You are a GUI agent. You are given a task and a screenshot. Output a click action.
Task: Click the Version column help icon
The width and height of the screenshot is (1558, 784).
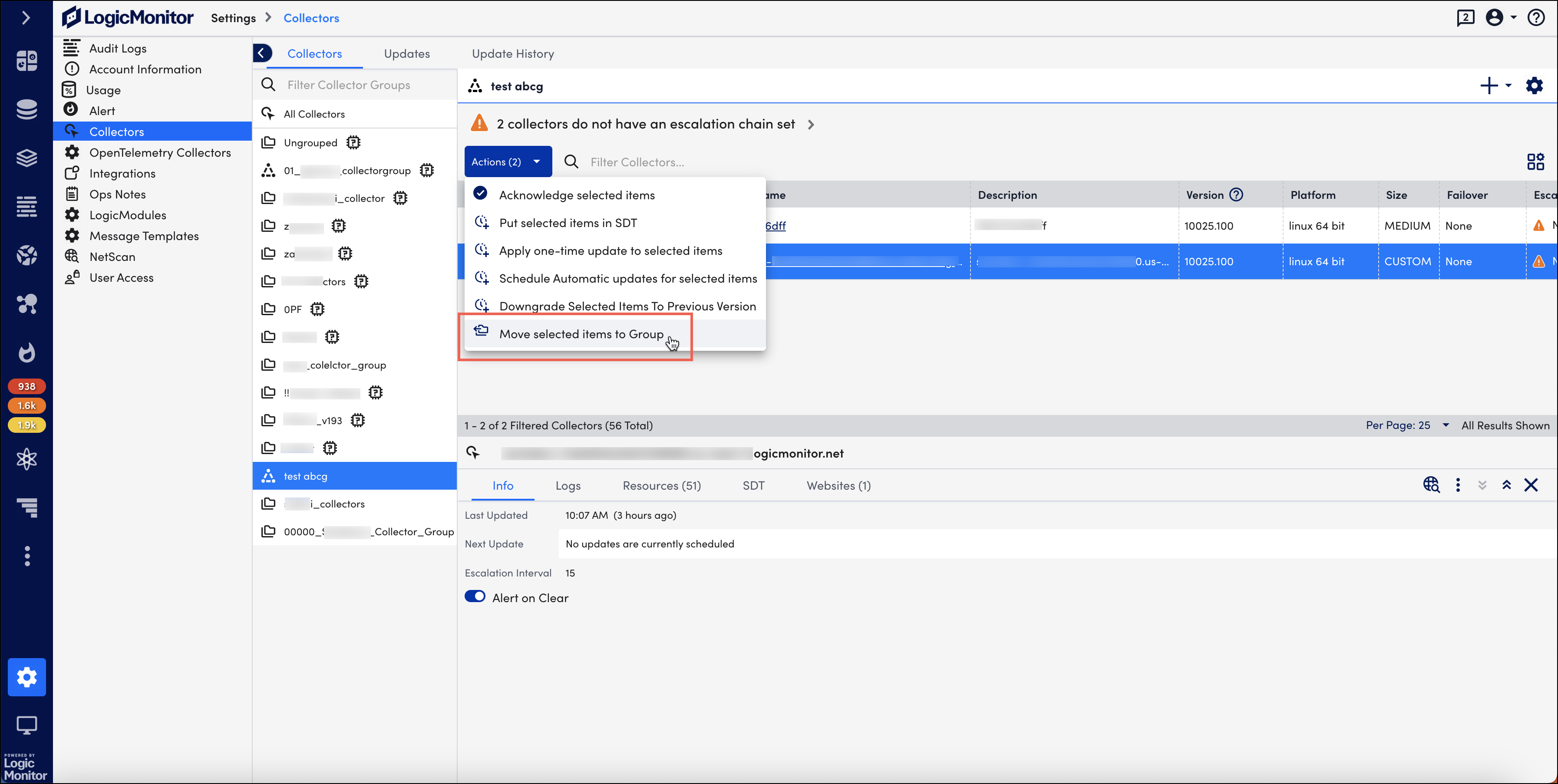point(1236,194)
